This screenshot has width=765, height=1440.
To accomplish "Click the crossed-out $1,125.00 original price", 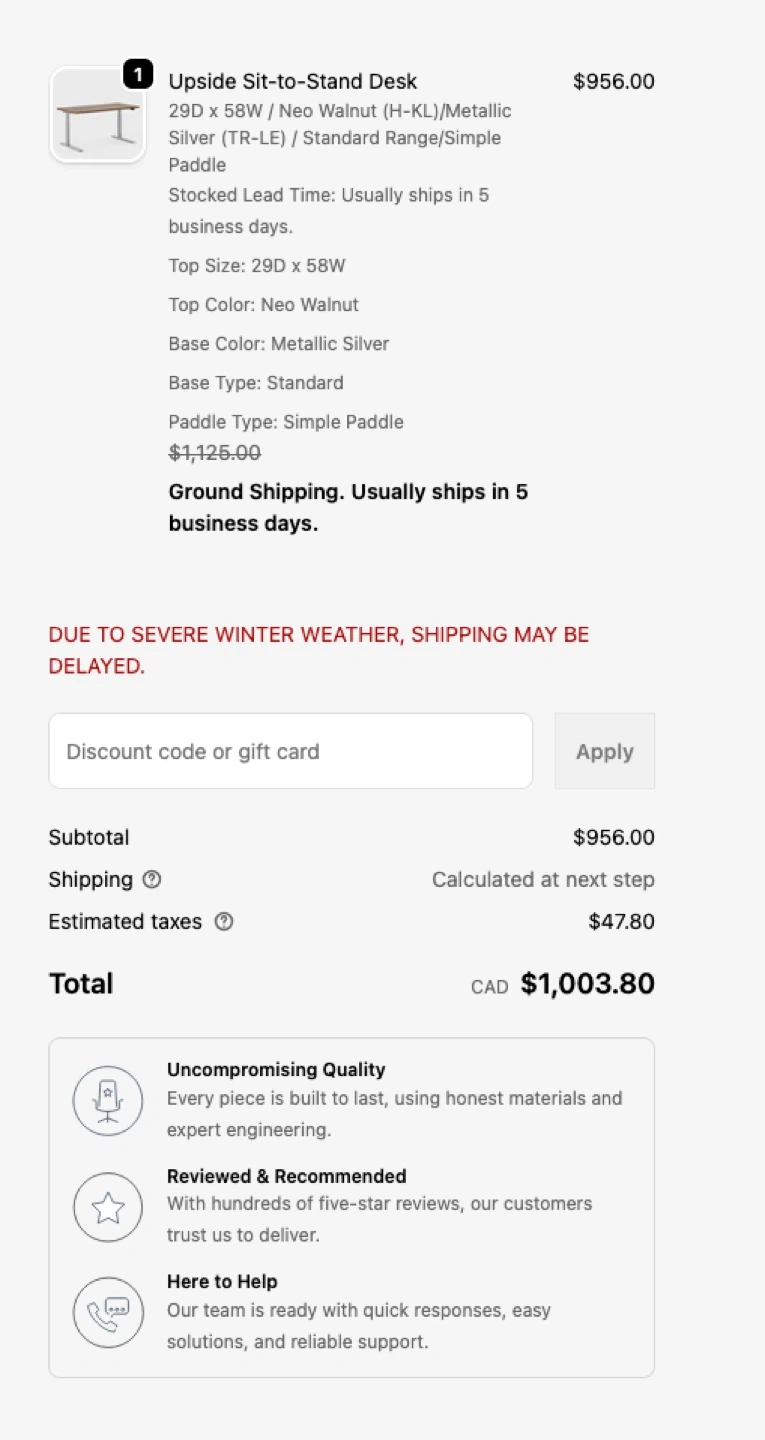I will (215, 453).
